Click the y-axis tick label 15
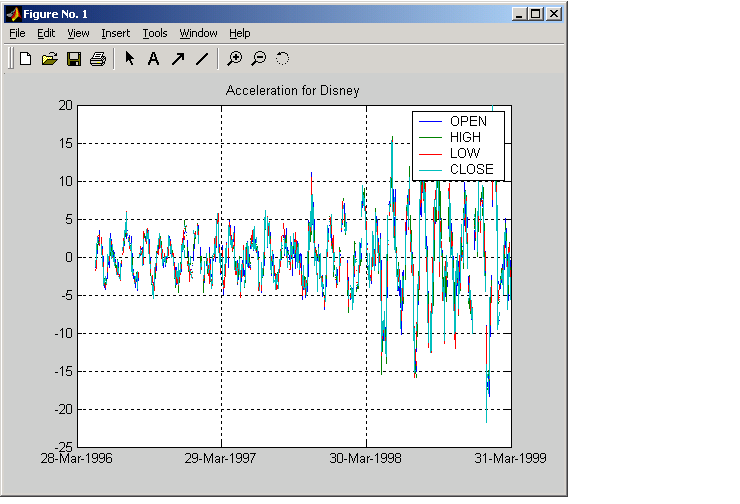The width and height of the screenshot is (740, 504). (x=66, y=143)
